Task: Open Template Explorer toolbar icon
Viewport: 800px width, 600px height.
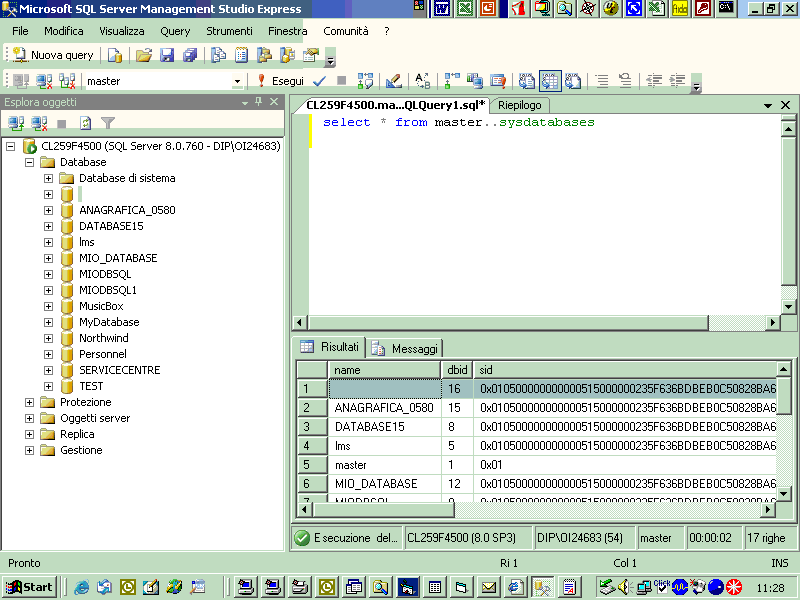Action: (x=287, y=55)
